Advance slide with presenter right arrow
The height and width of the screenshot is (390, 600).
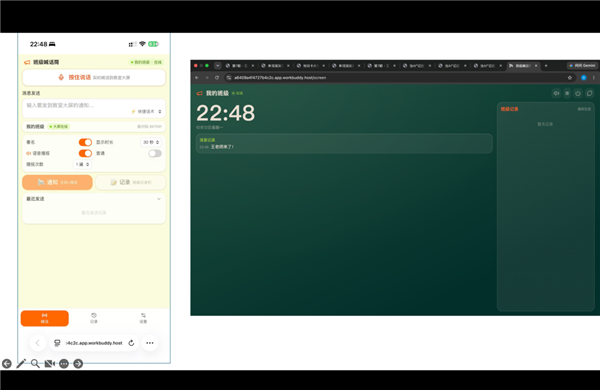(x=78, y=364)
